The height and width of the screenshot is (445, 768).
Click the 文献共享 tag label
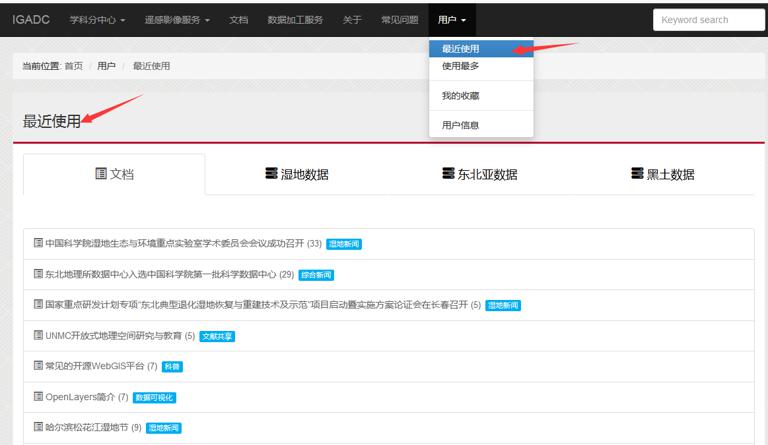tap(217, 336)
